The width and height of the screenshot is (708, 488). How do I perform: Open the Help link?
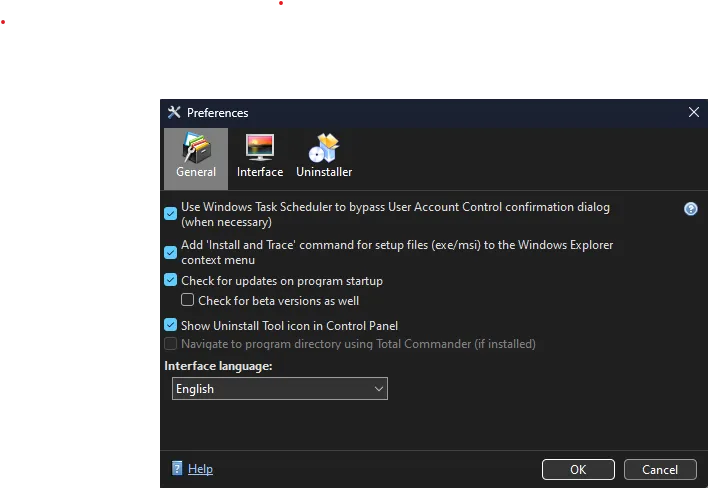click(x=200, y=469)
